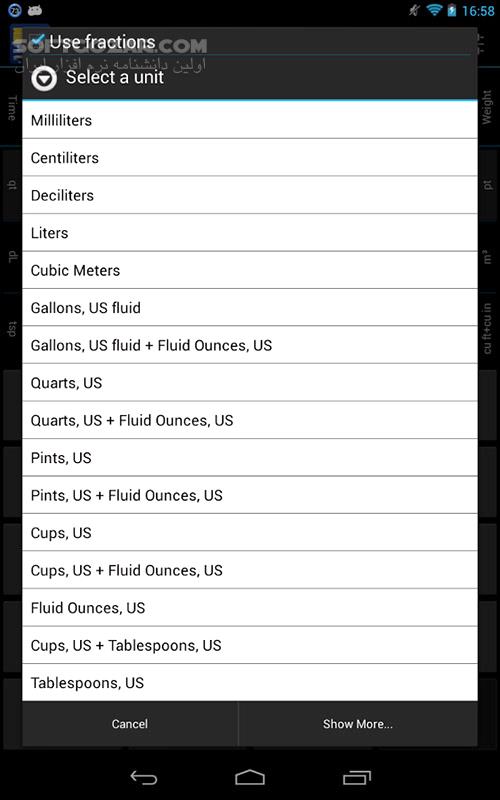Tap the Android back navigation icon
This screenshot has height=800, width=500.
(144, 778)
